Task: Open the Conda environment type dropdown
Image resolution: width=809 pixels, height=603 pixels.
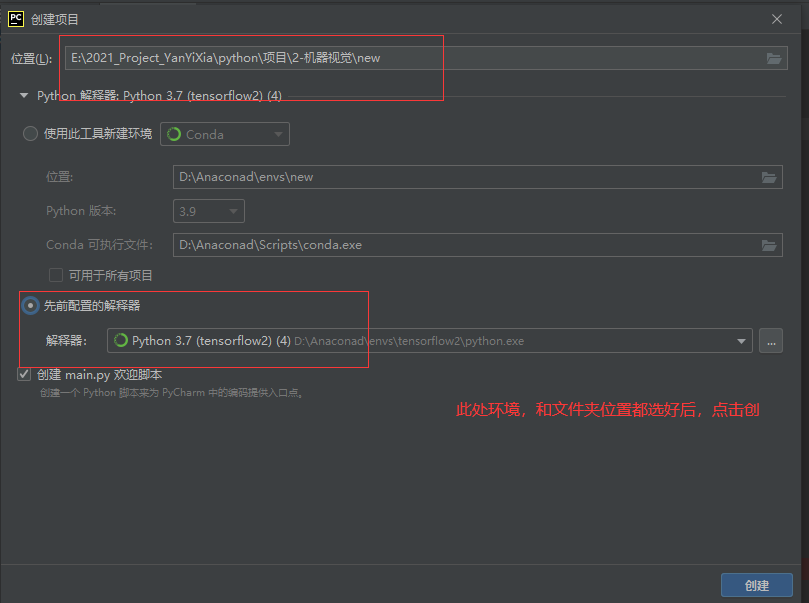Action: pos(225,134)
